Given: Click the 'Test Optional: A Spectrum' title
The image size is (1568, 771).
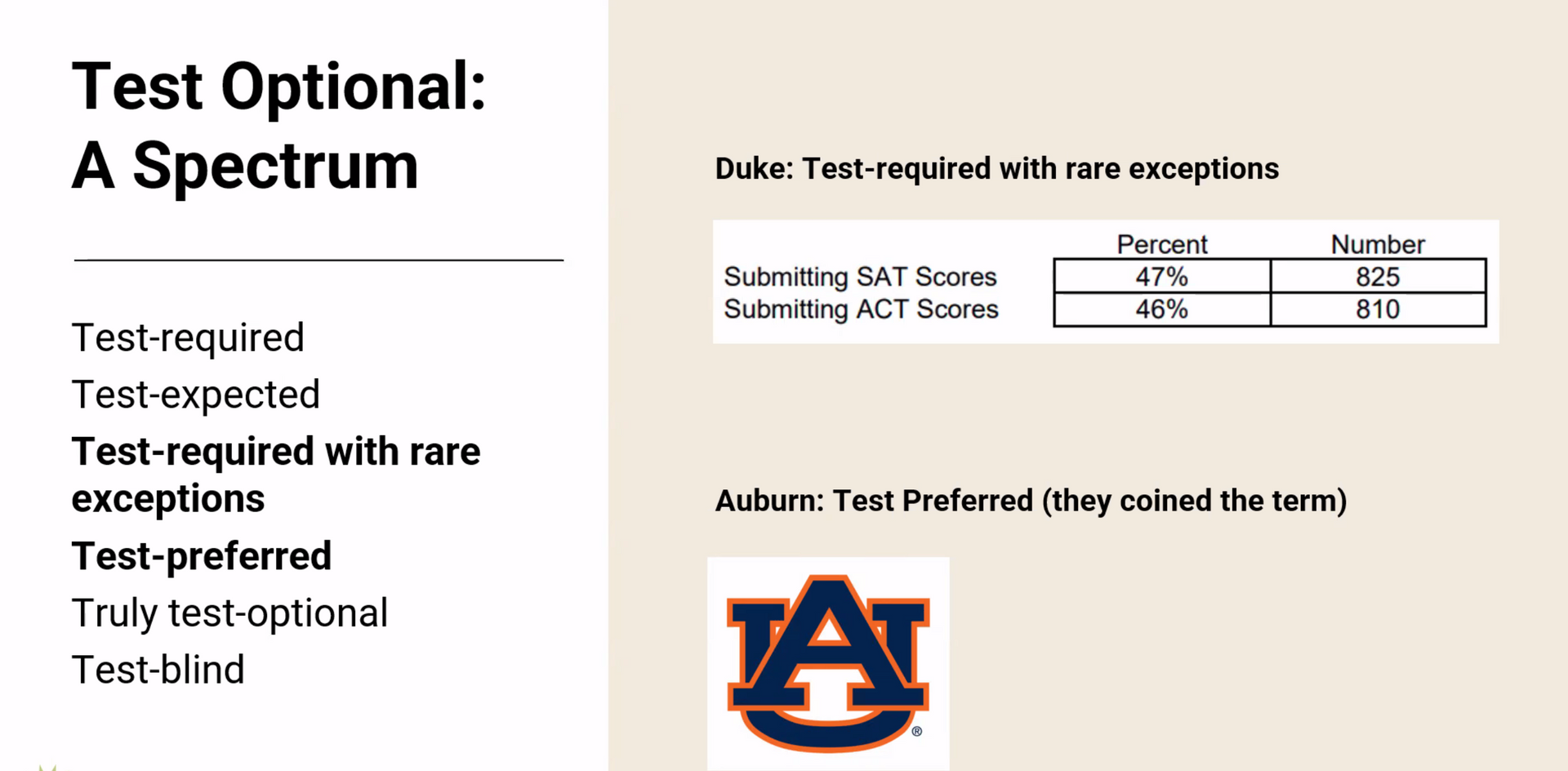Looking at the screenshot, I should (279, 126).
